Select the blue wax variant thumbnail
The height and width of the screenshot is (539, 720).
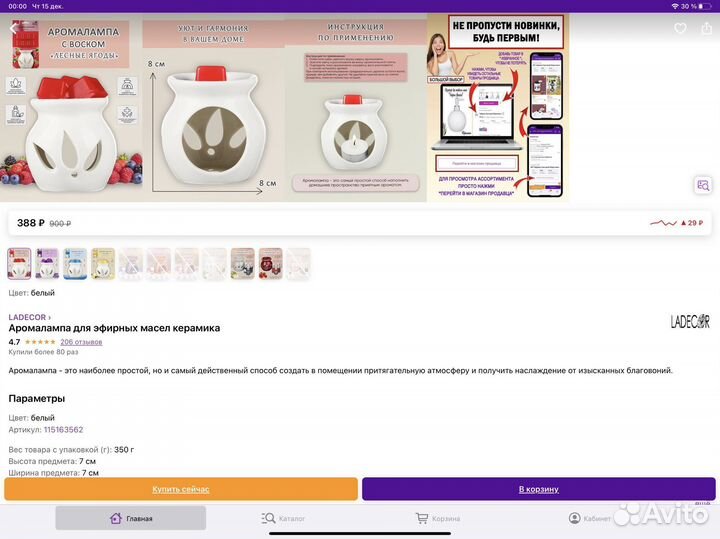(x=75, y=264)
